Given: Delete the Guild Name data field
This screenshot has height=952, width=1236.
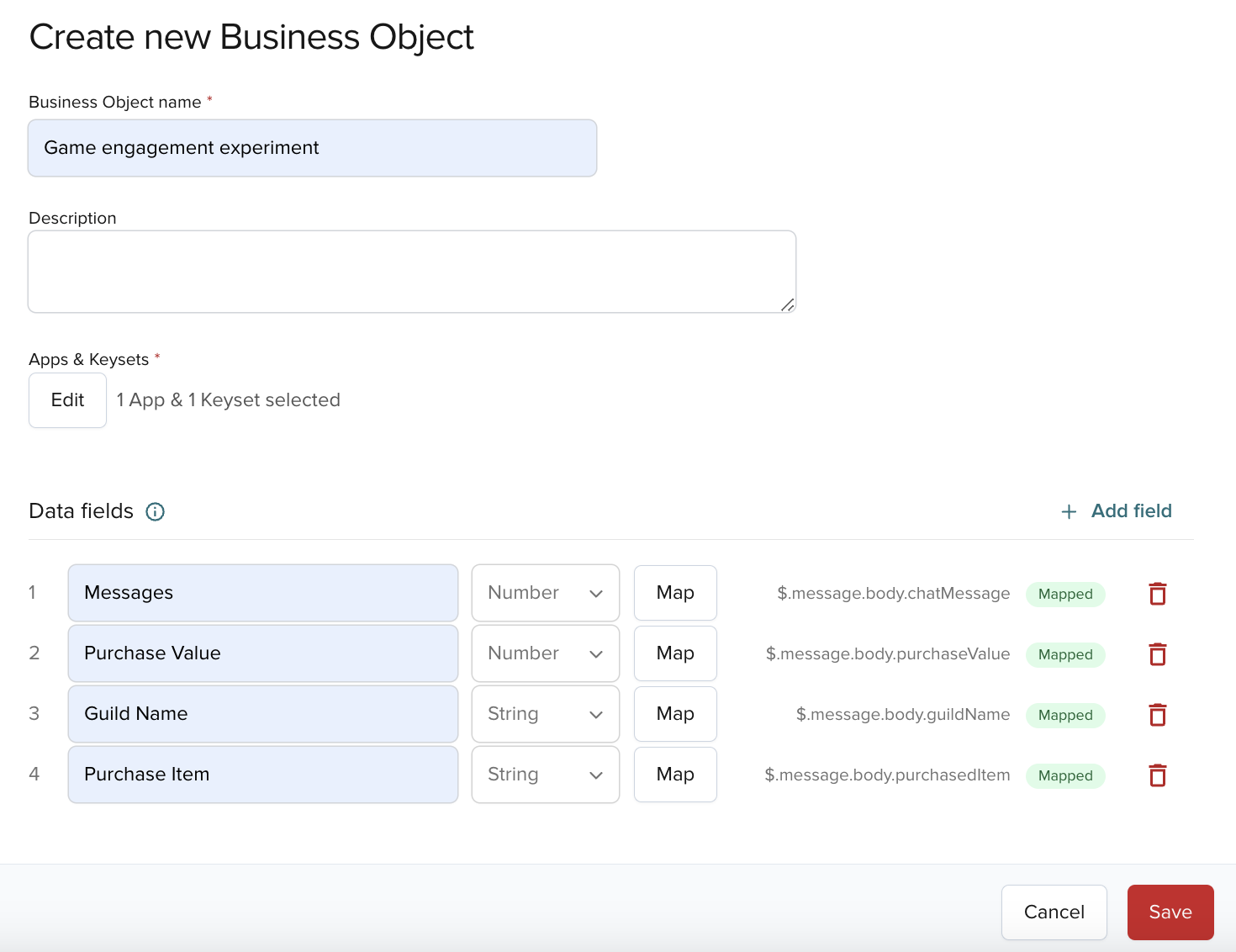Looking at the screenshot, I should click(1158, 714).
